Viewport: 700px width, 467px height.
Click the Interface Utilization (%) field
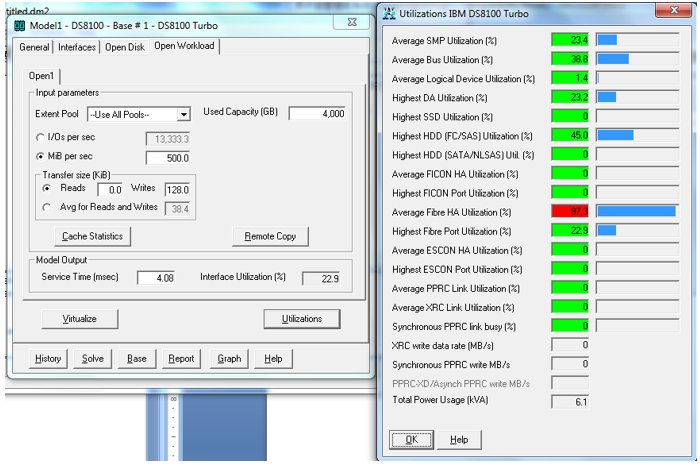[x=321, y=279]
